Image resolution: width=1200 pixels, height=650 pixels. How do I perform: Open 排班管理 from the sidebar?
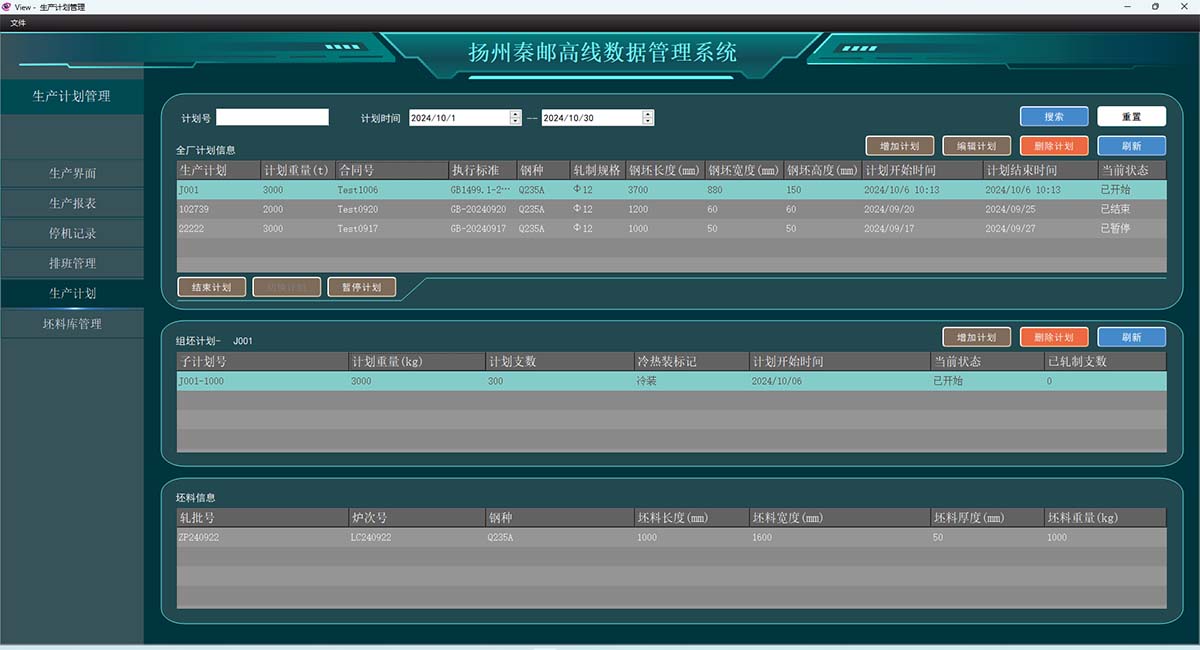tap(72, 263)
